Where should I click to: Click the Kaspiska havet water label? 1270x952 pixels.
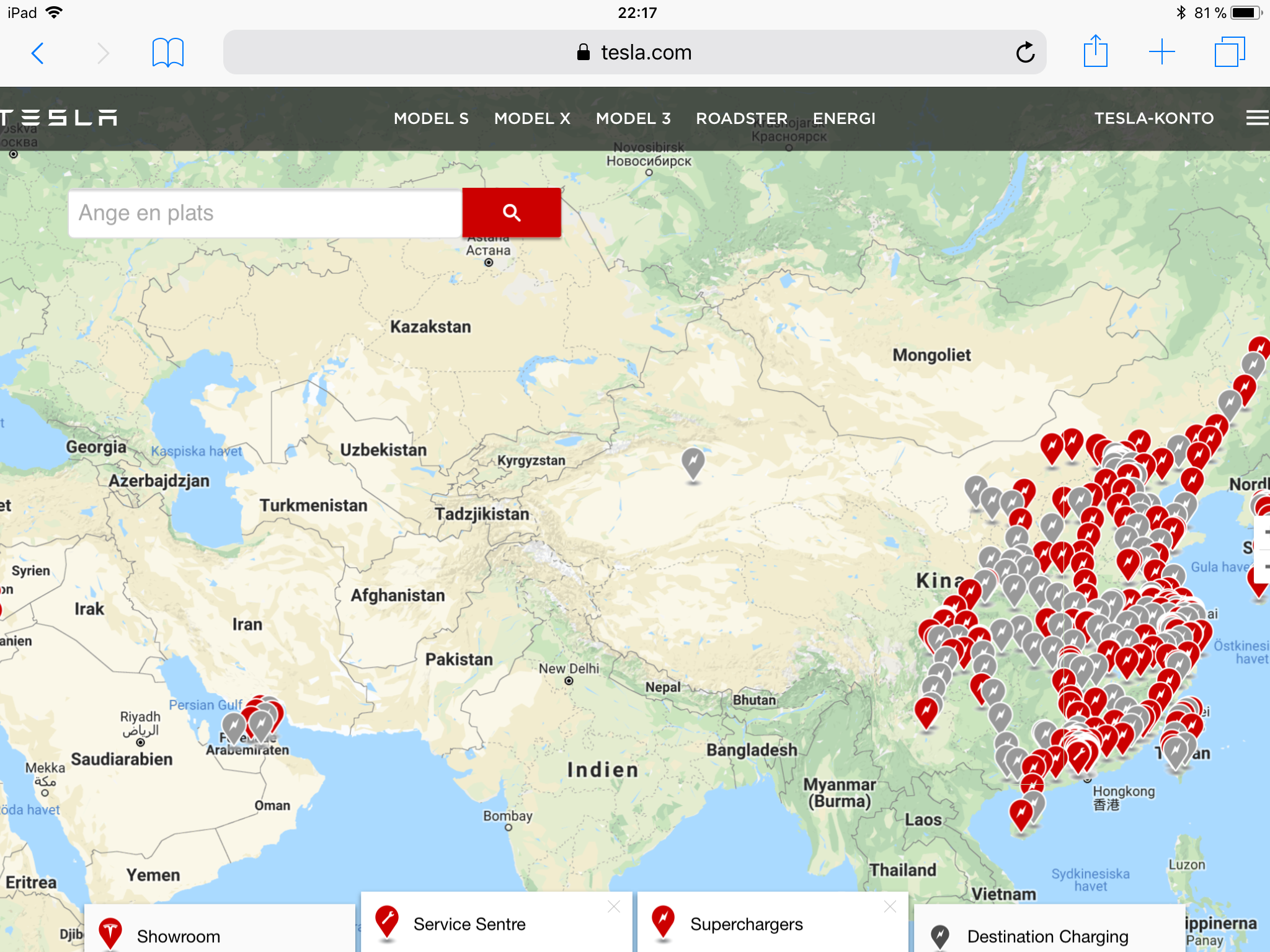coord(197,451)
